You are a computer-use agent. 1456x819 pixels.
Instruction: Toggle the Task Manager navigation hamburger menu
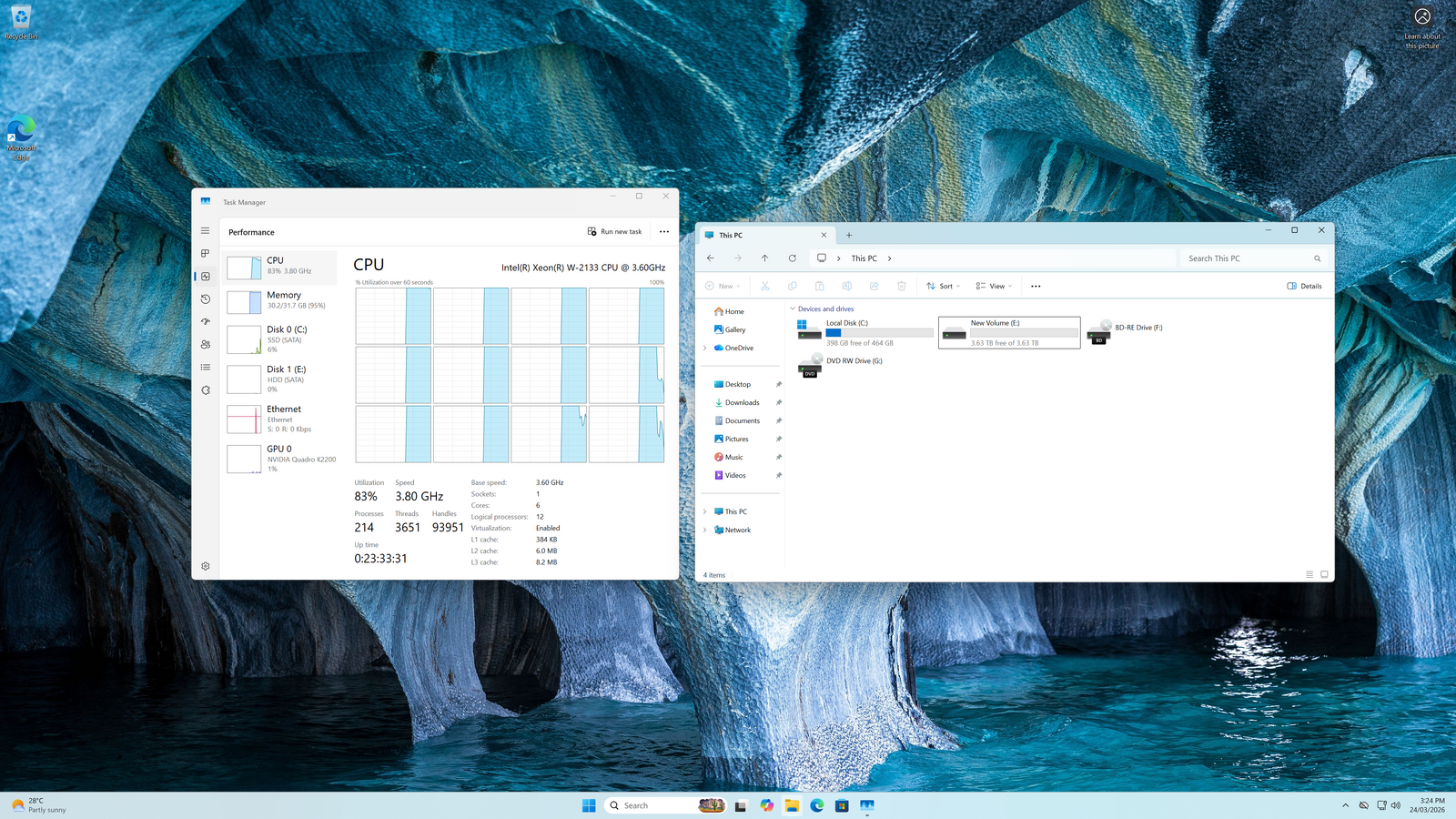pyautogui.click(x=206, y=231)
